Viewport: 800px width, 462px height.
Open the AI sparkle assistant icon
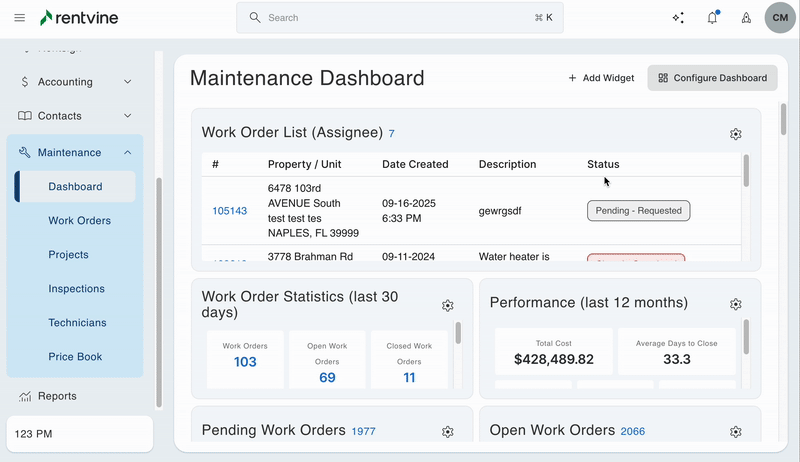678,18
